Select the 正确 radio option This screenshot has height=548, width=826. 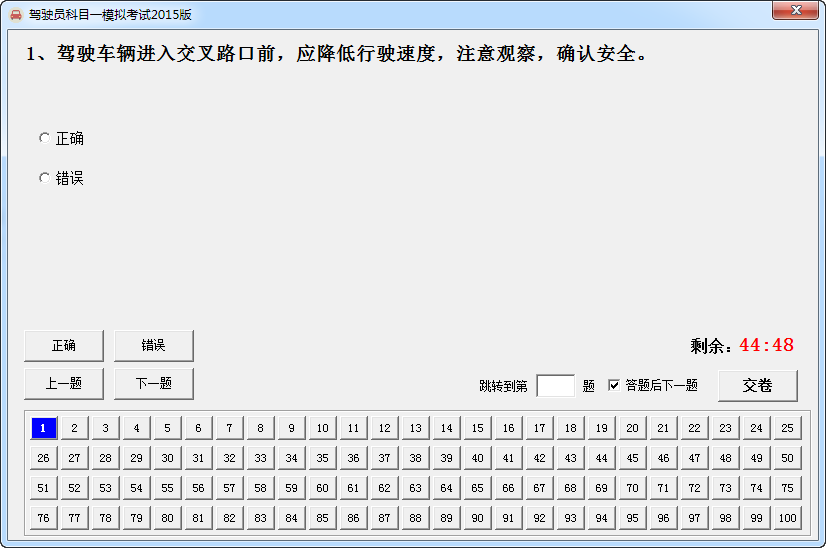[x=44, y=138]
